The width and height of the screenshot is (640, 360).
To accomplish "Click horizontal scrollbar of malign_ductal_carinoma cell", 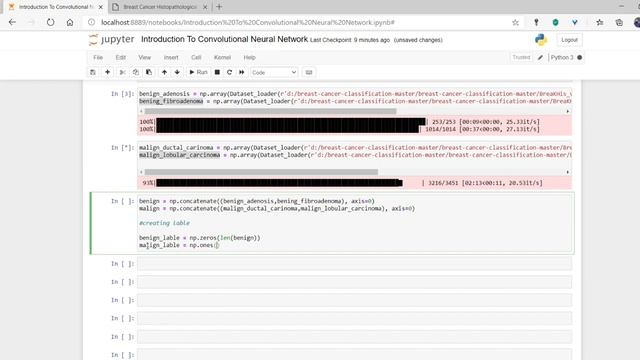I will [x=261, y=172].
